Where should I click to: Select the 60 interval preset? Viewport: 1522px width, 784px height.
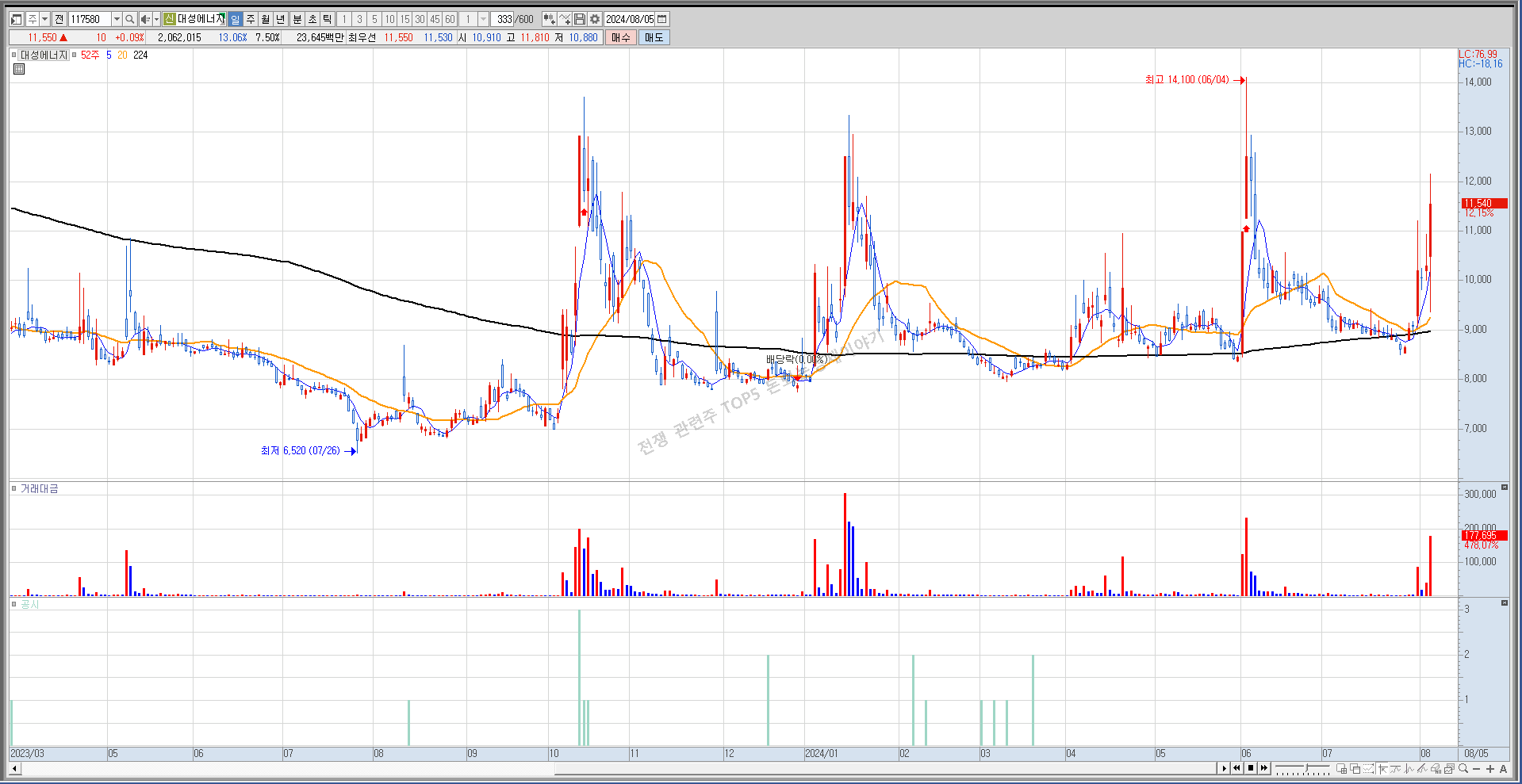click(450, 19)
